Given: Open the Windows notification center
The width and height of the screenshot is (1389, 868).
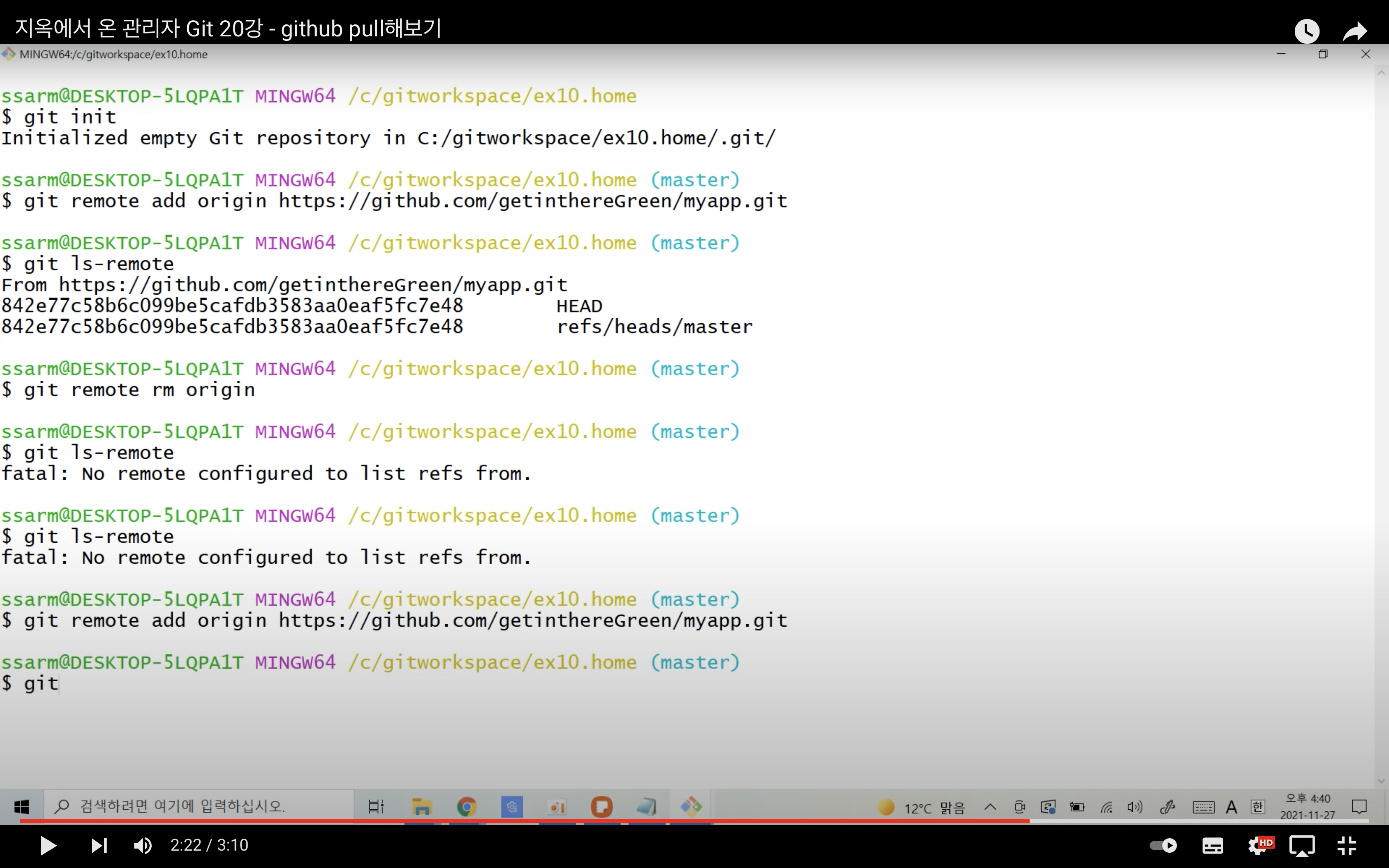Looking at the screenshot, I should [1359, 807].
